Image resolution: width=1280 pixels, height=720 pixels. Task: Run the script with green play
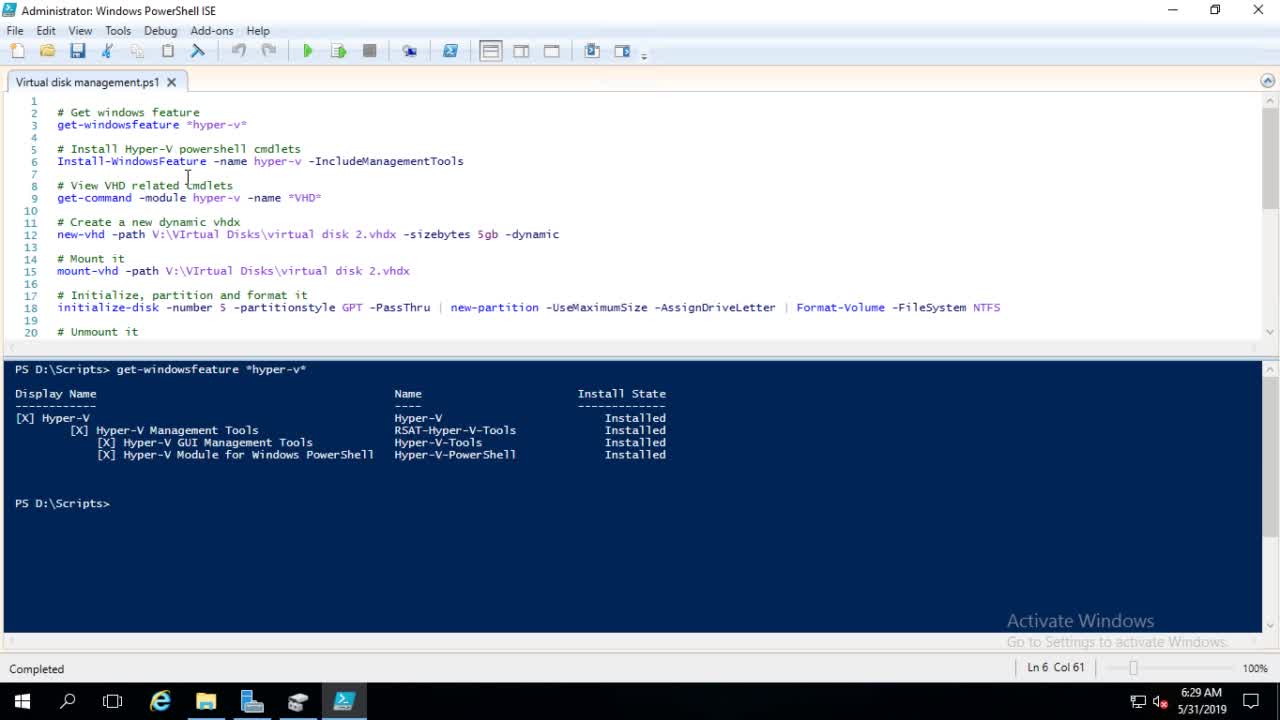click(308, 51)
